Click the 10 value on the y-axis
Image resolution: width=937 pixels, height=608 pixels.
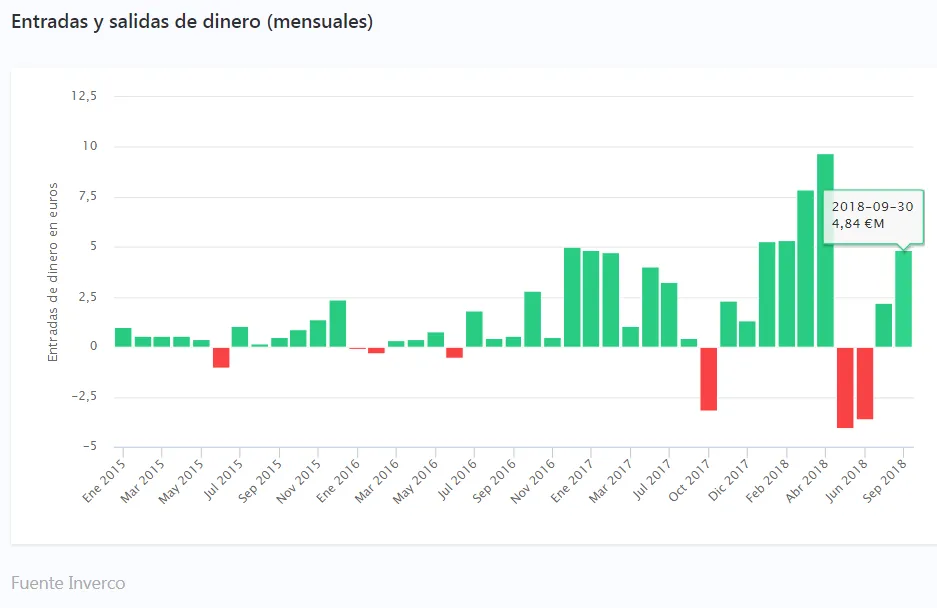[91, 146]
